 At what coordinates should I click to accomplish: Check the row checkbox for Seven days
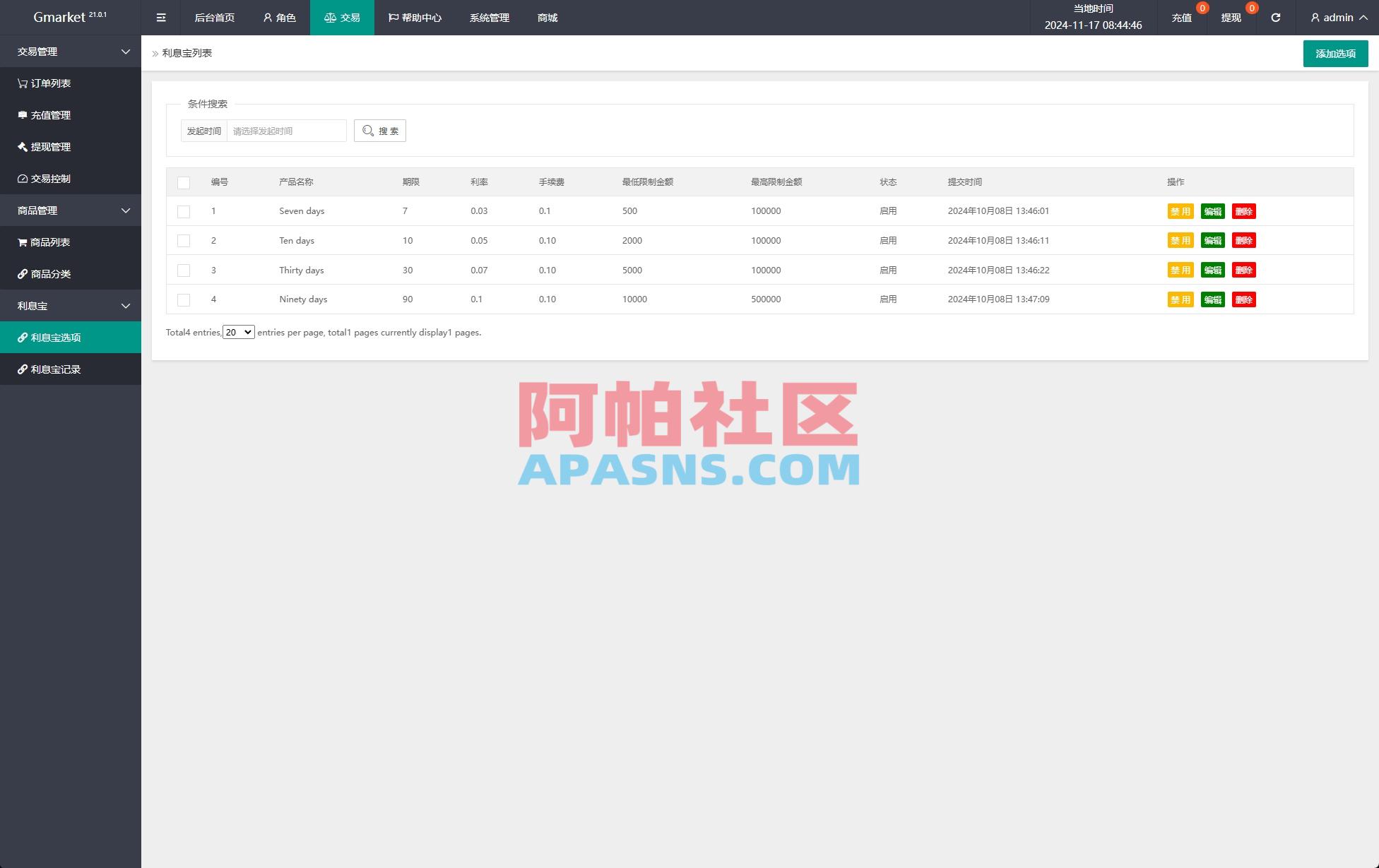coord(184,211)
